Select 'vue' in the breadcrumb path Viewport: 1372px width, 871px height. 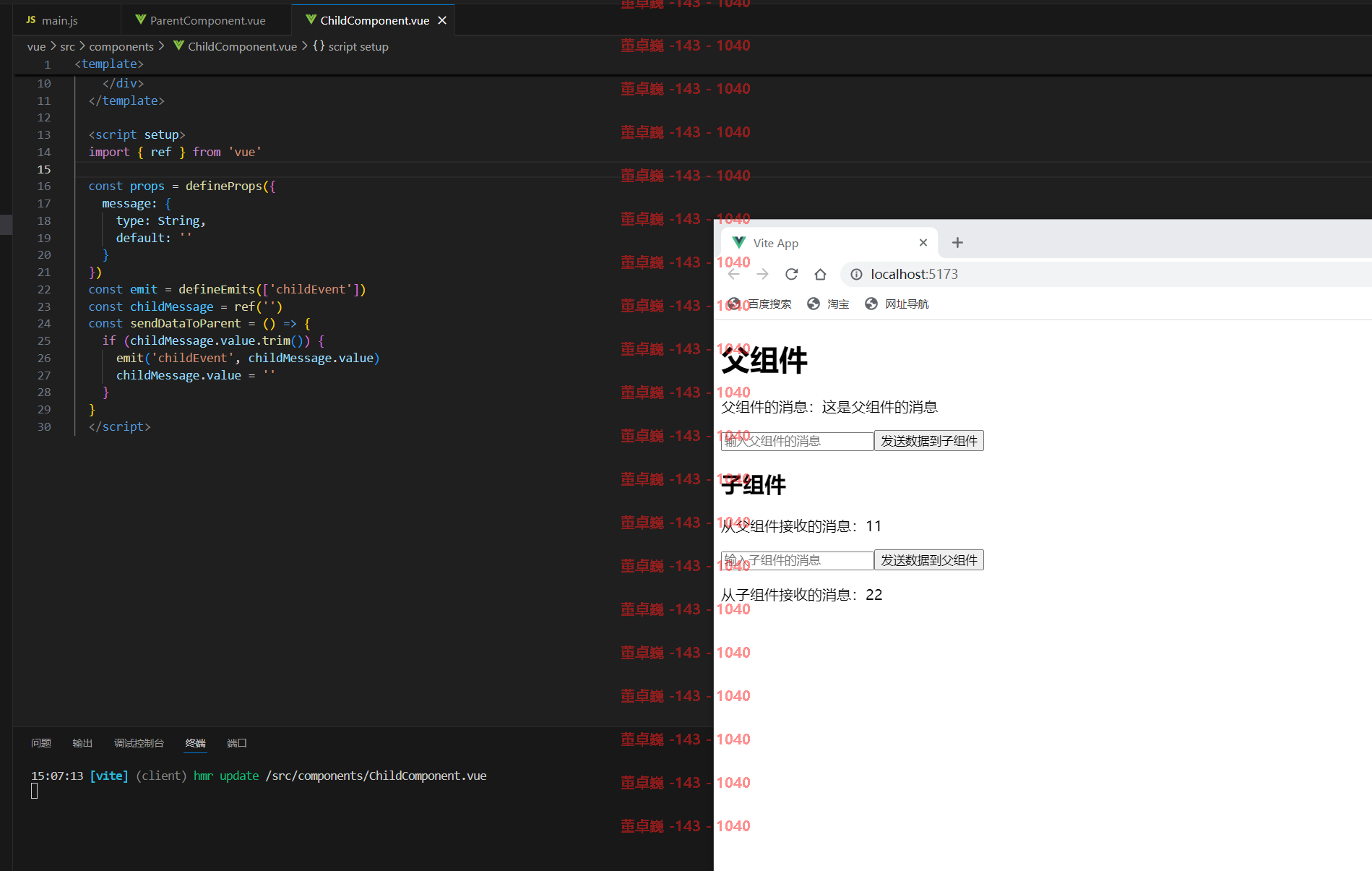[36, 46]
